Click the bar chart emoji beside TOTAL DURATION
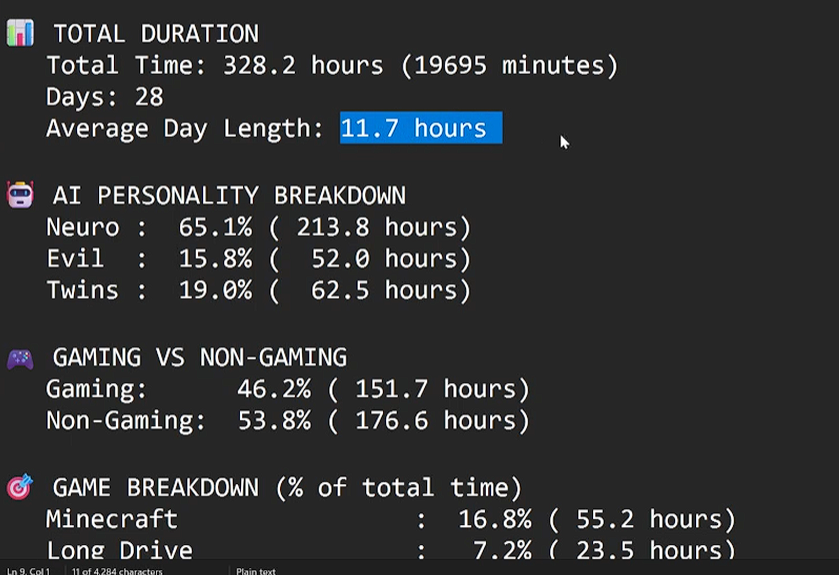 click(x=20, y=33)
